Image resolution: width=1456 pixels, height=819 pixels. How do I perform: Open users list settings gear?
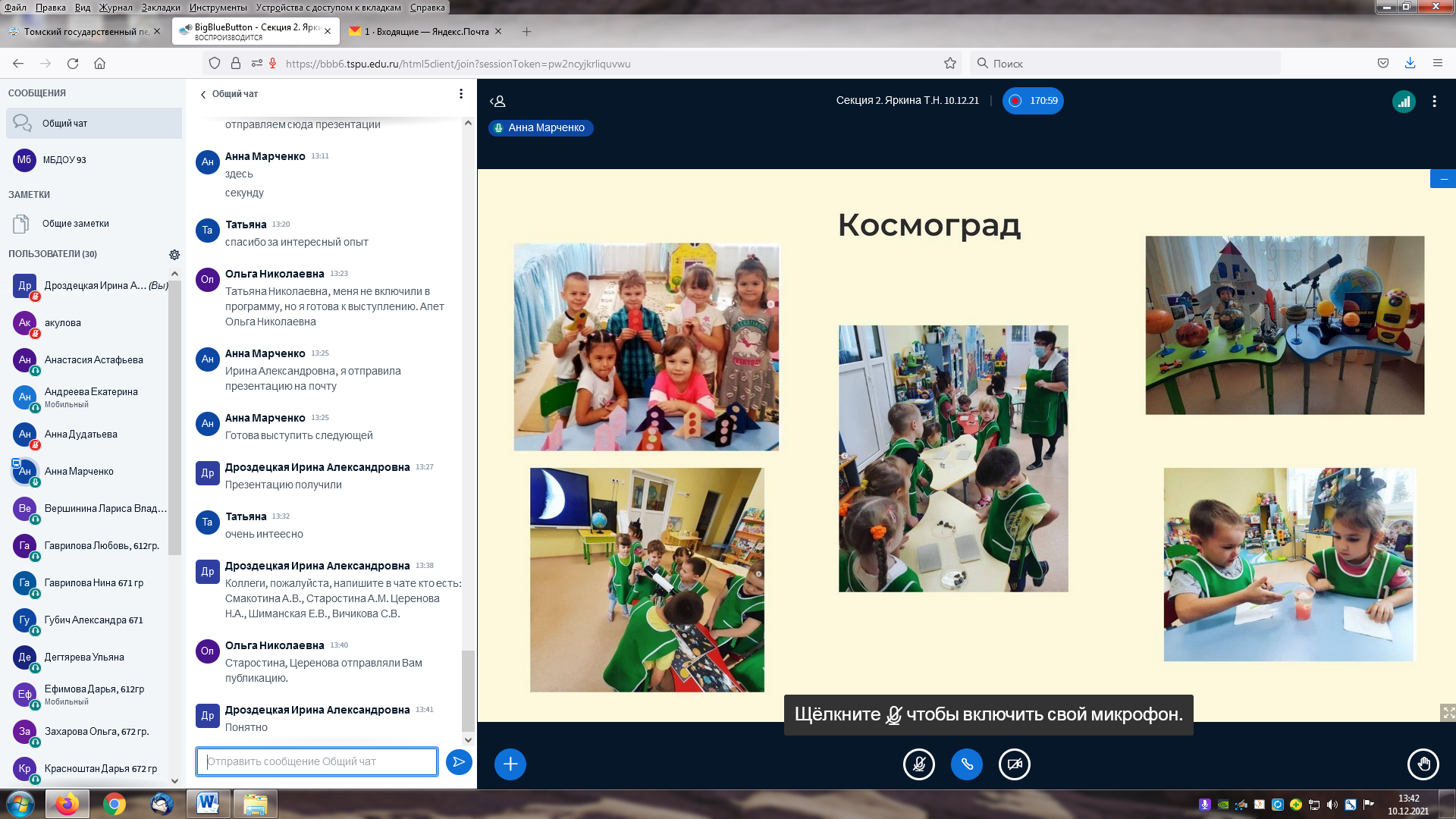tap(174, 254)
